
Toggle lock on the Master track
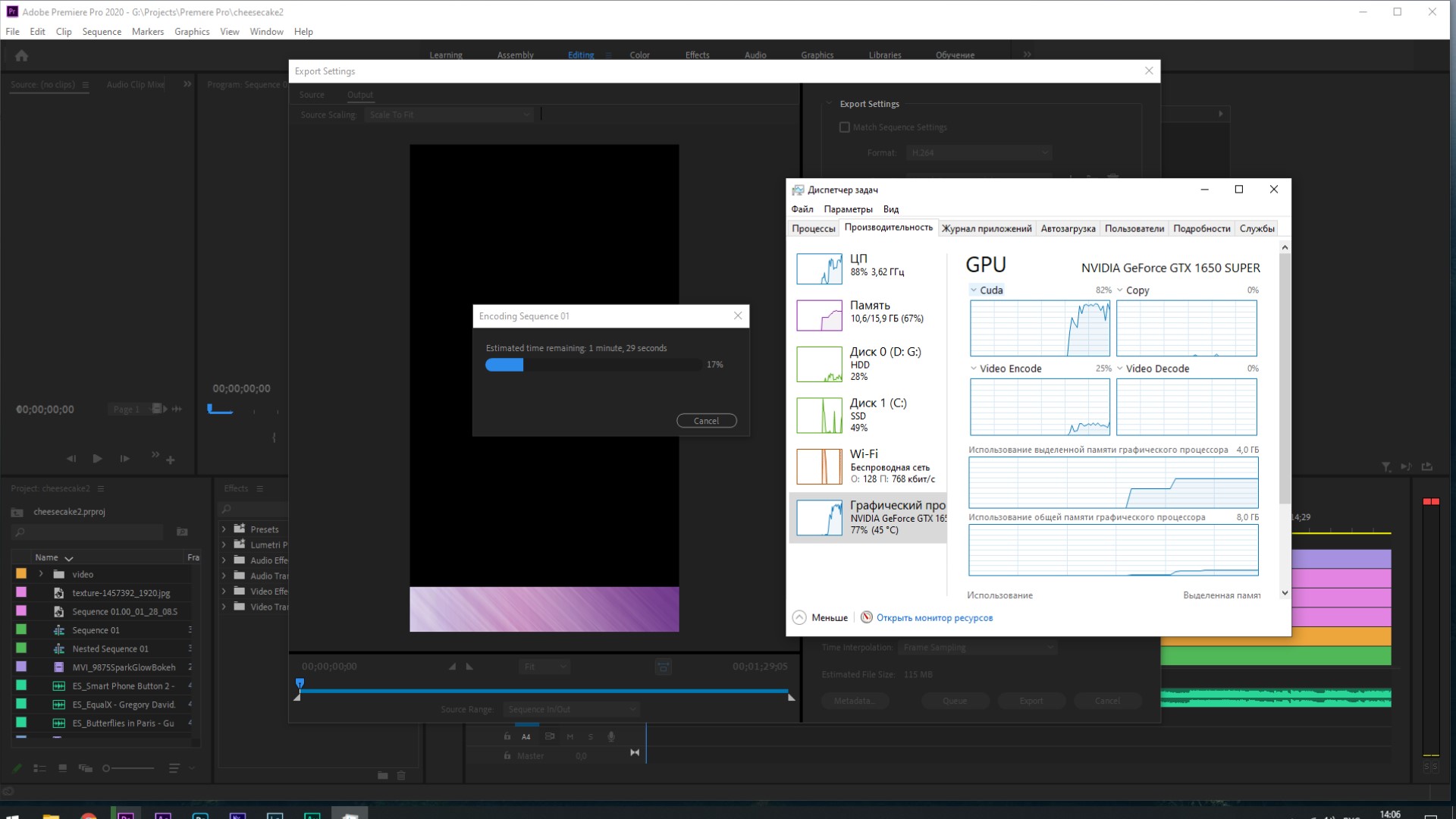click(x=507, y=755)
